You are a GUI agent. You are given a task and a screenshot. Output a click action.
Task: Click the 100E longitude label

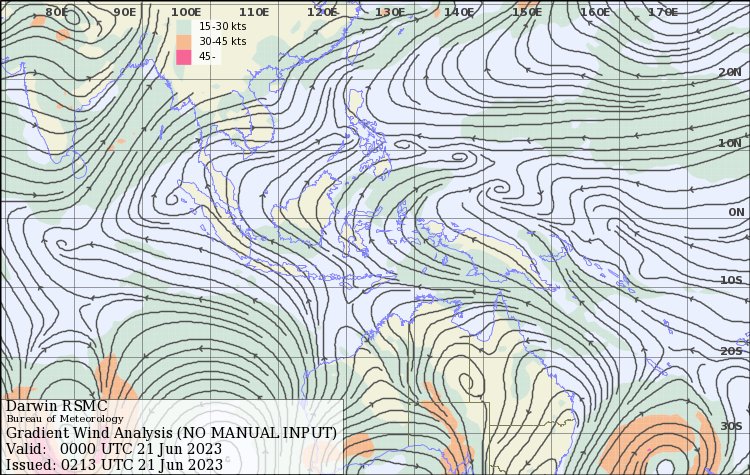(185, 12)
